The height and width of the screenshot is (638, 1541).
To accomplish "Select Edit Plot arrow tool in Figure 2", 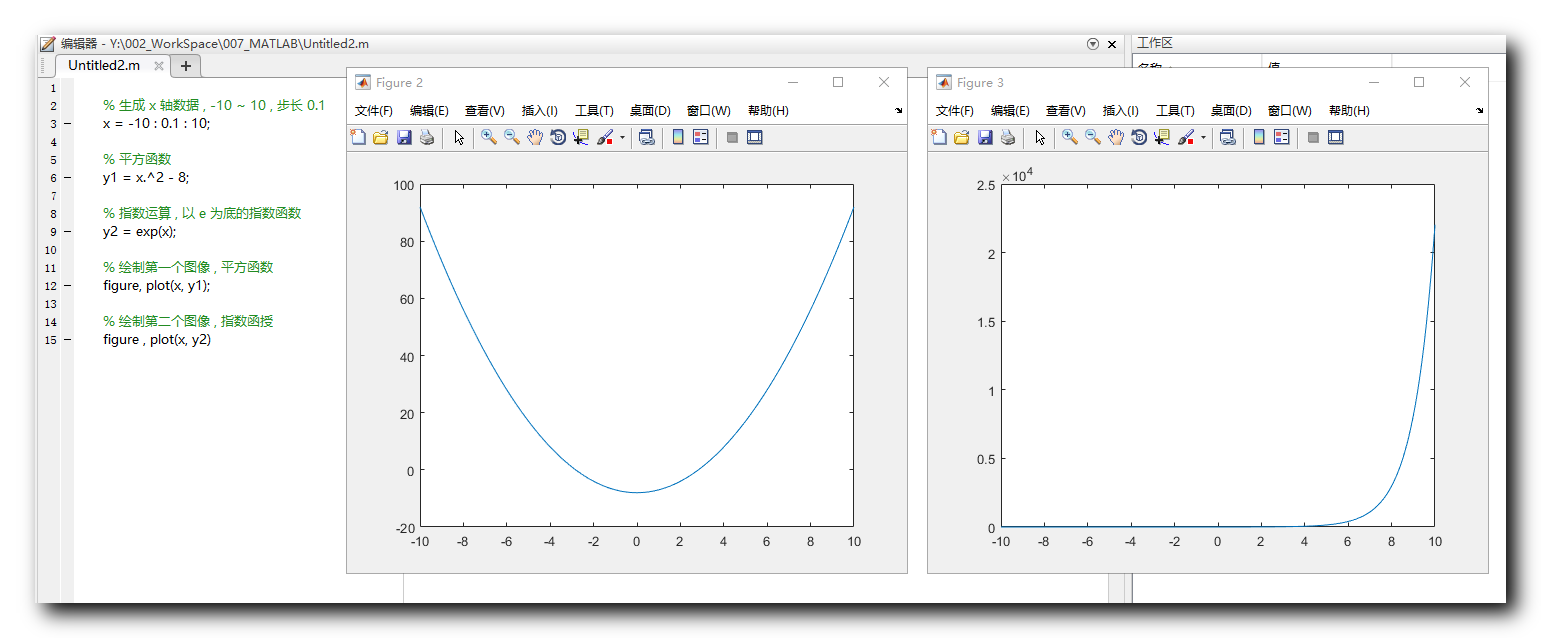I will (459, 137).
